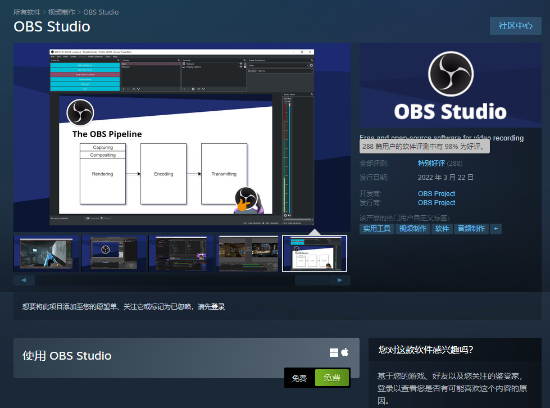The image size is (550, 408).
Task: Select the 软件 tag
Action: 442,229
